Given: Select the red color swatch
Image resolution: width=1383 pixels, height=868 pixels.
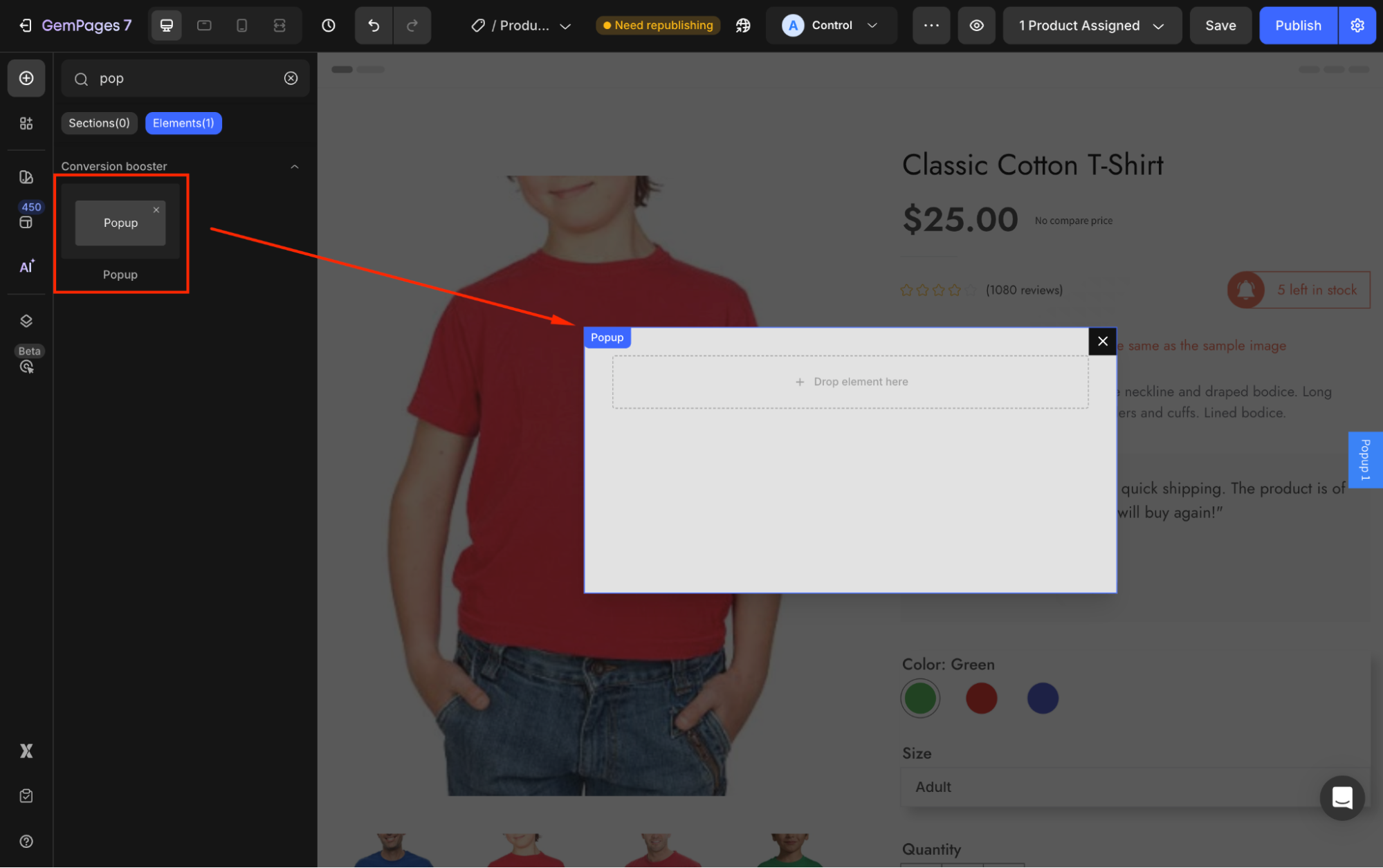Looking at the screenshot, I should pyautogui.click(x=981, y=698).
